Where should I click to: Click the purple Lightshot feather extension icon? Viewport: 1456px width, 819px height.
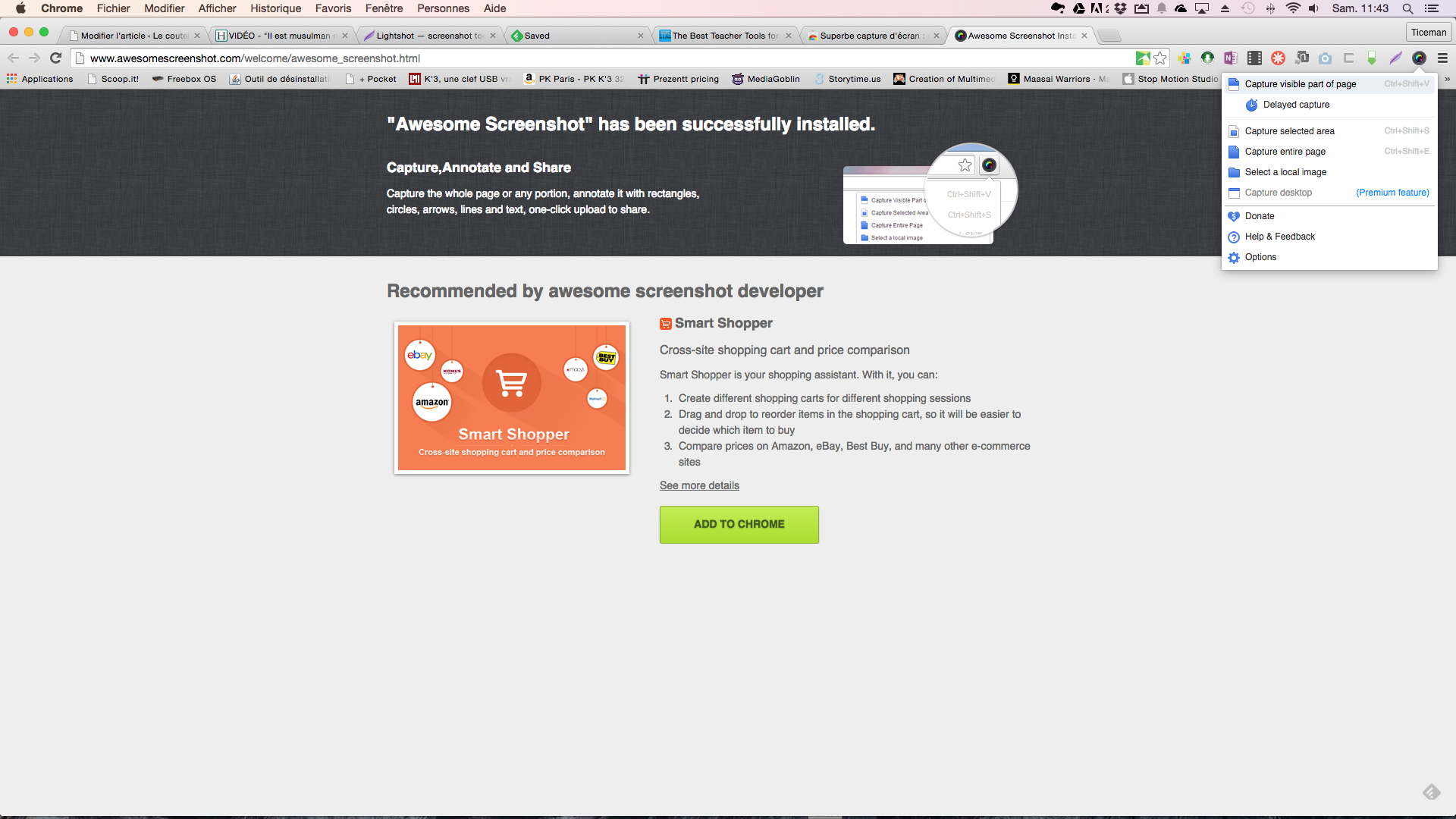pos(1395,58)
